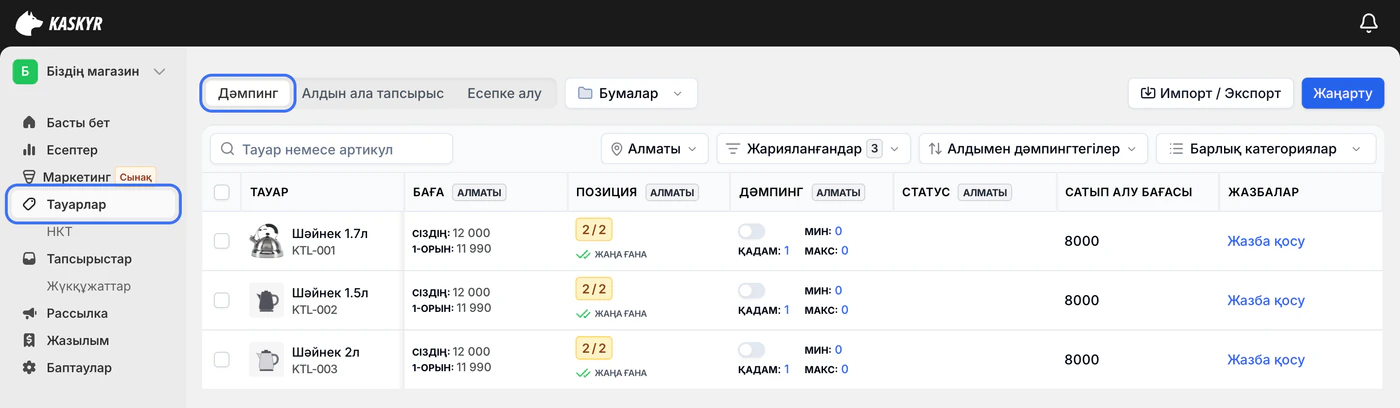The image size is (1400, 408).
Task: Click the ЖАЗБАЛАР column header
Action: 1263,192
